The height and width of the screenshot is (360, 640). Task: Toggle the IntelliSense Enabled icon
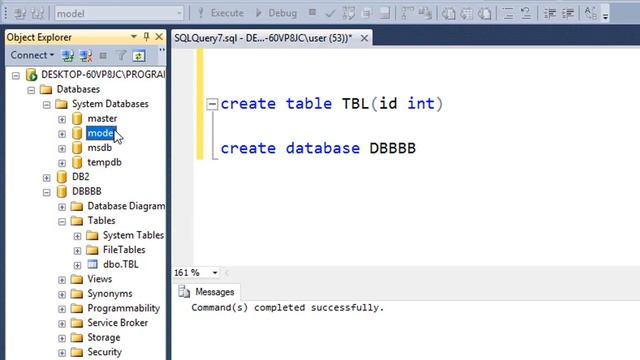384,13
